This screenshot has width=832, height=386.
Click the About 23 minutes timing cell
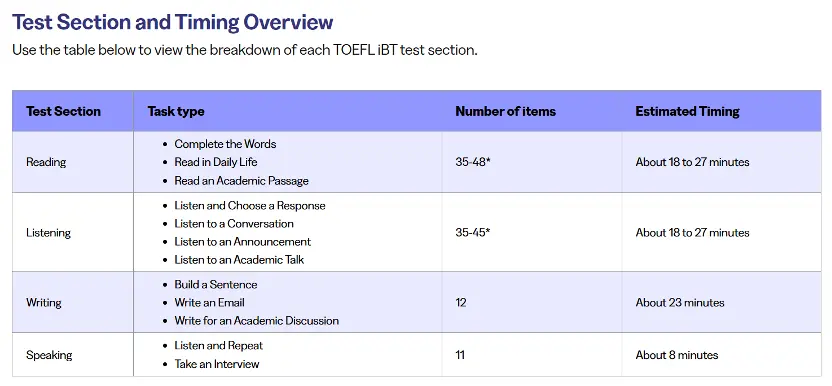click(x=680, y=303)
